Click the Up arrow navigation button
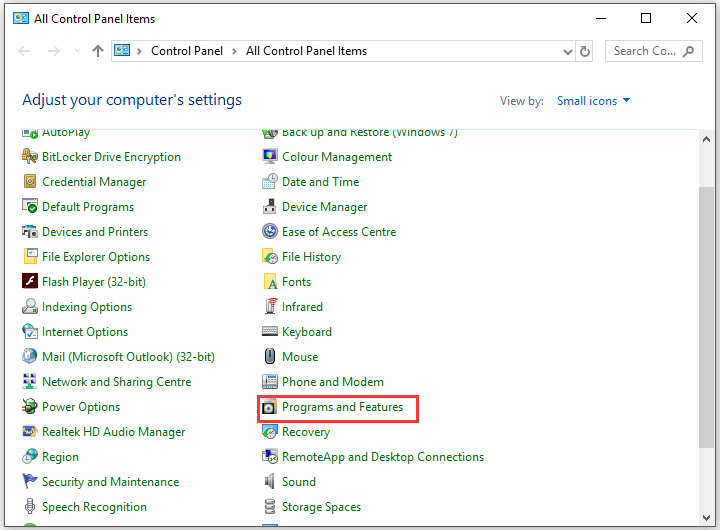720x530 pixels. (98, 51)
